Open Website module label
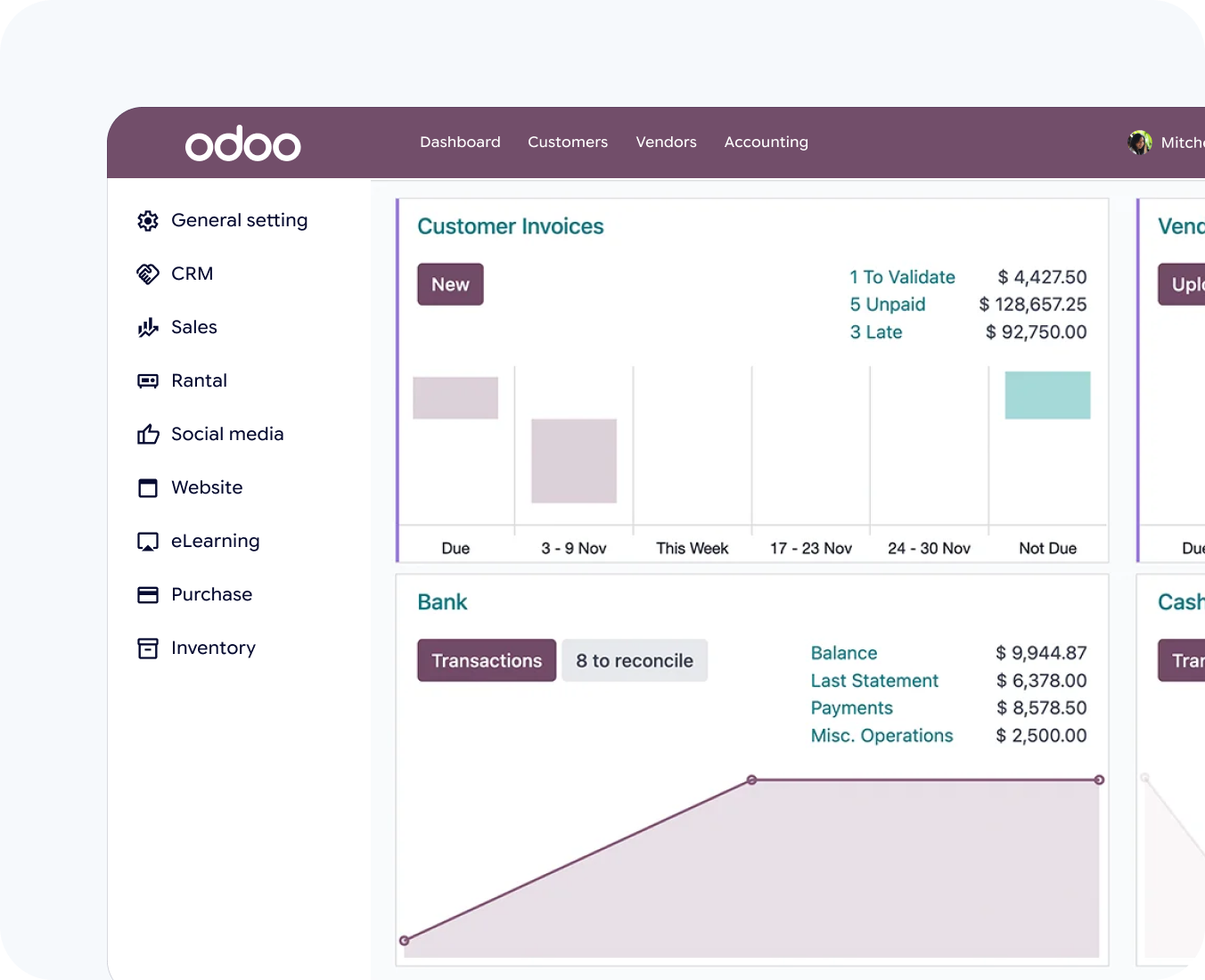Screen dimensions: 1205x980 pos(207,487)
